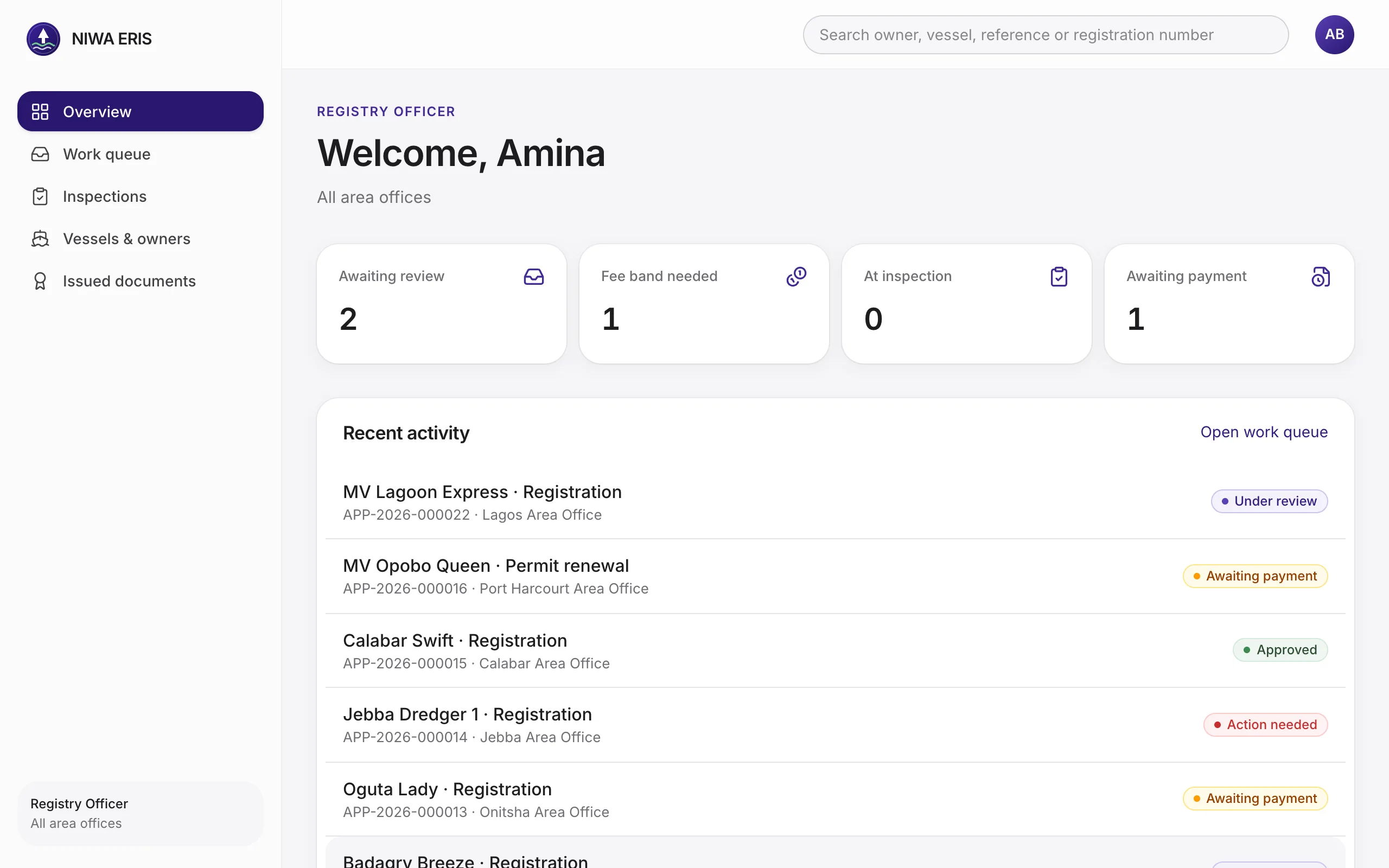Click the Under review status badge
This screenshot has width=1389, height=868.
pyautogui.click(x=1269, y=501)
